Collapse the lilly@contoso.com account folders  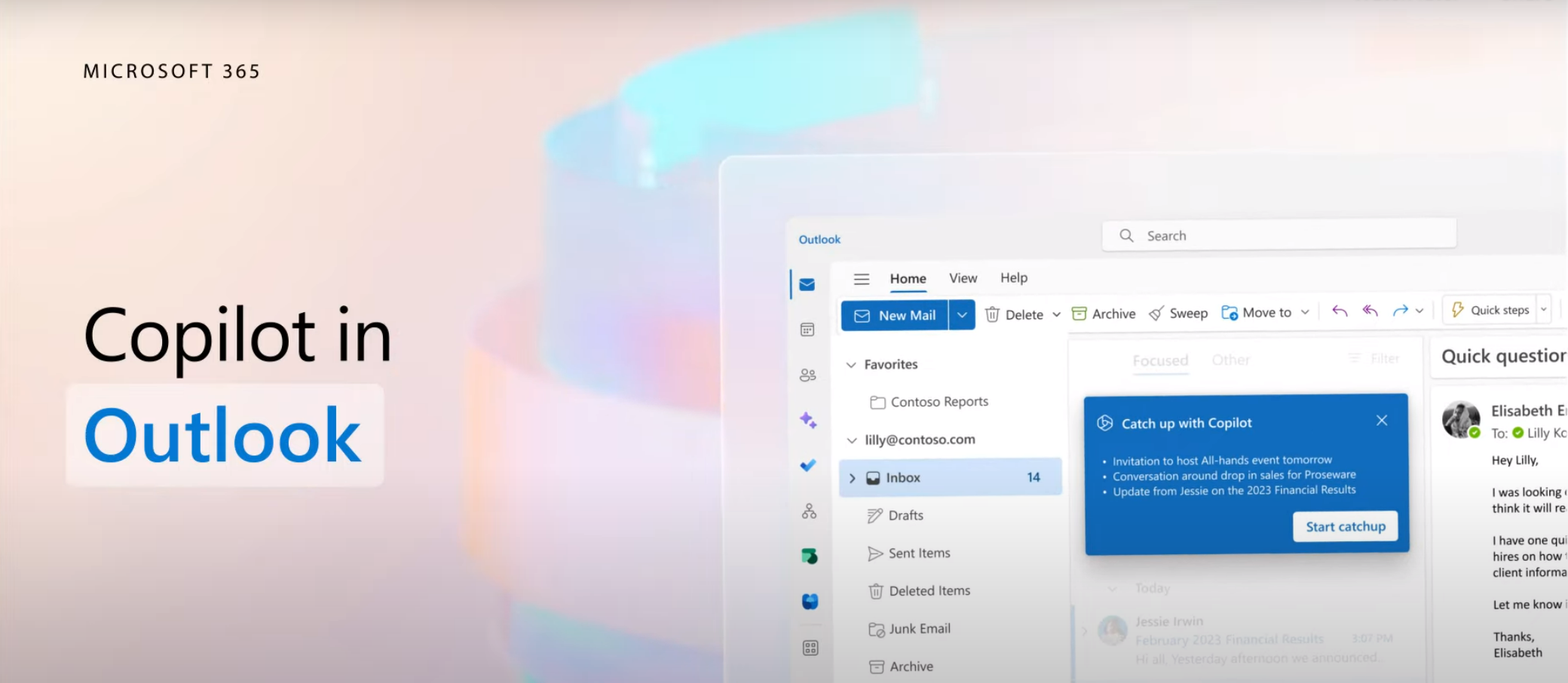pyautogui.click(x=852, y=440)
